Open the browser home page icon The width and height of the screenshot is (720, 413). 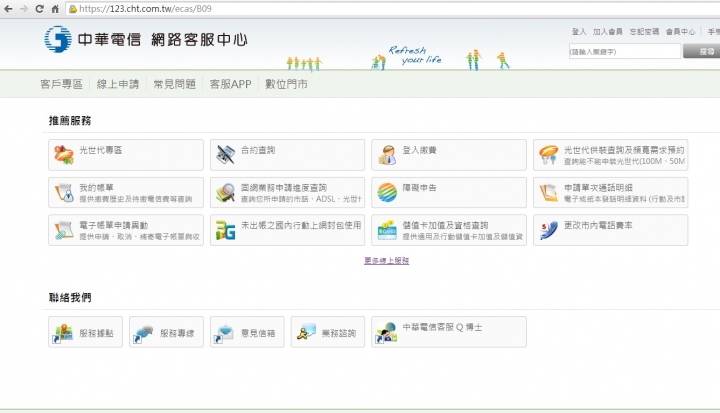[x=55, y=9]
